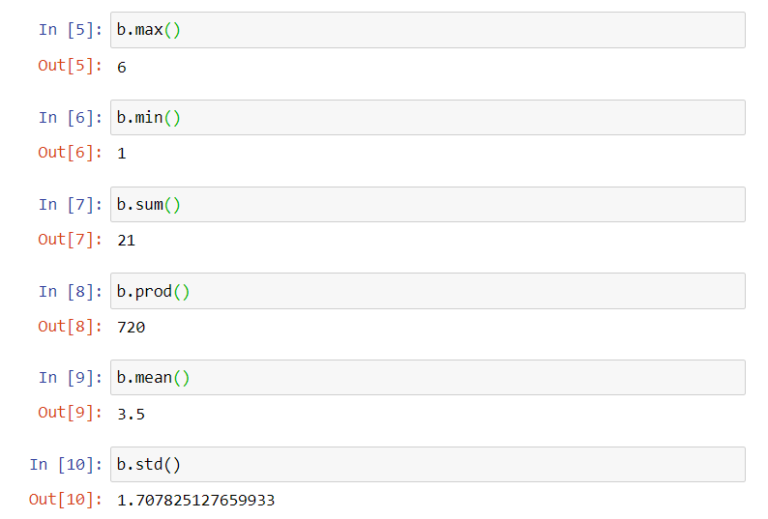Select the Out[6] output value 1
The height and width of the screenshot is (519, 768).
tap(121, 154)
